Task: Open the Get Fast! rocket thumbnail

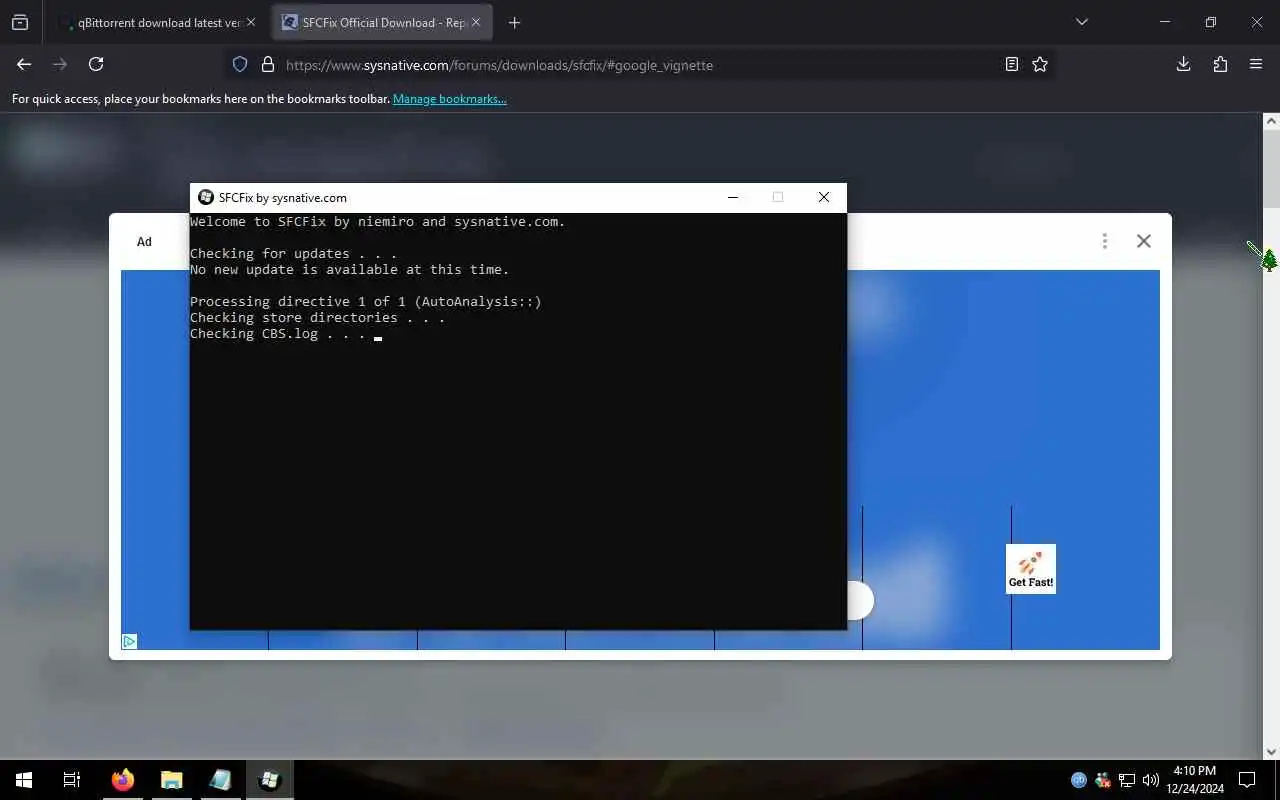Action: click(1031, 569)
